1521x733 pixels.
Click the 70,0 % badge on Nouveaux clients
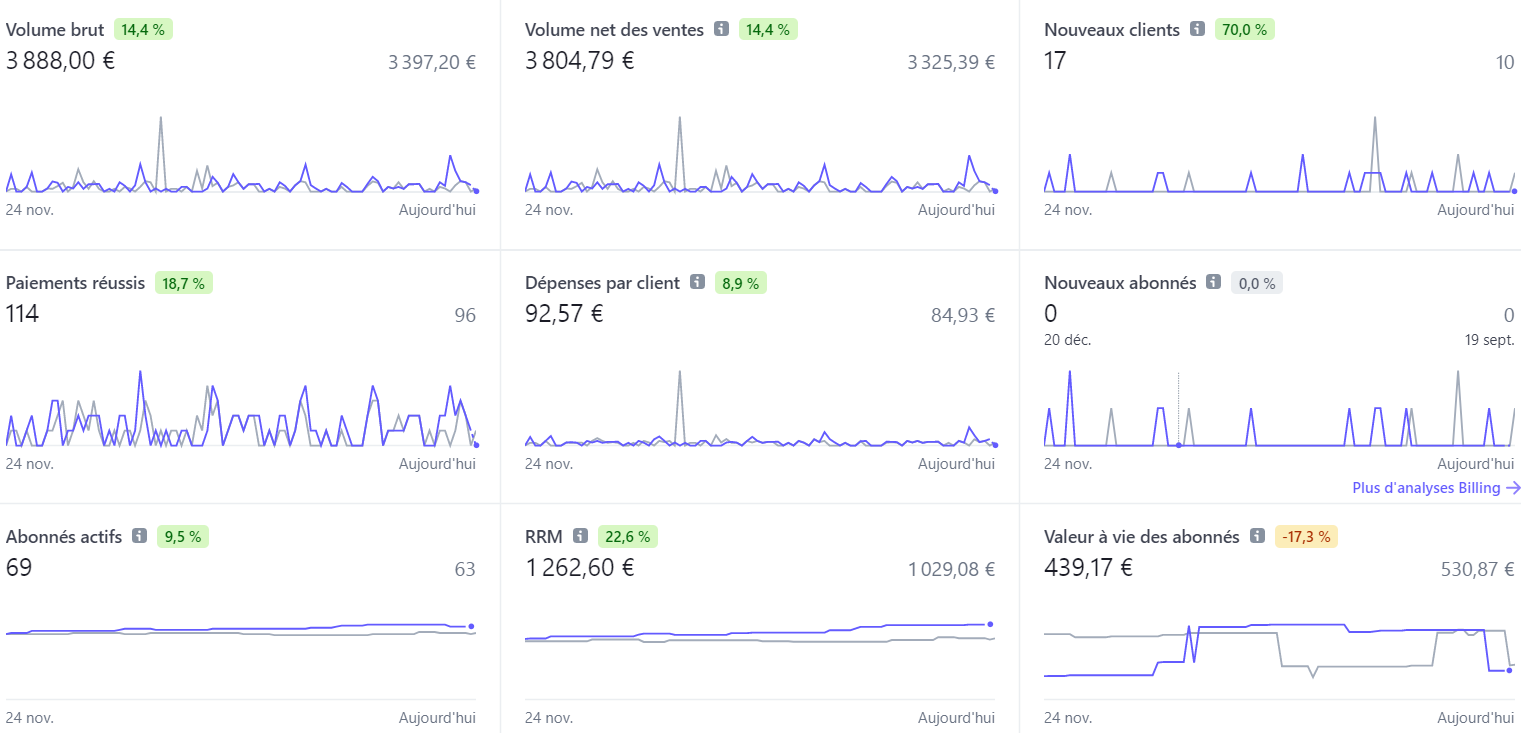1244,30
